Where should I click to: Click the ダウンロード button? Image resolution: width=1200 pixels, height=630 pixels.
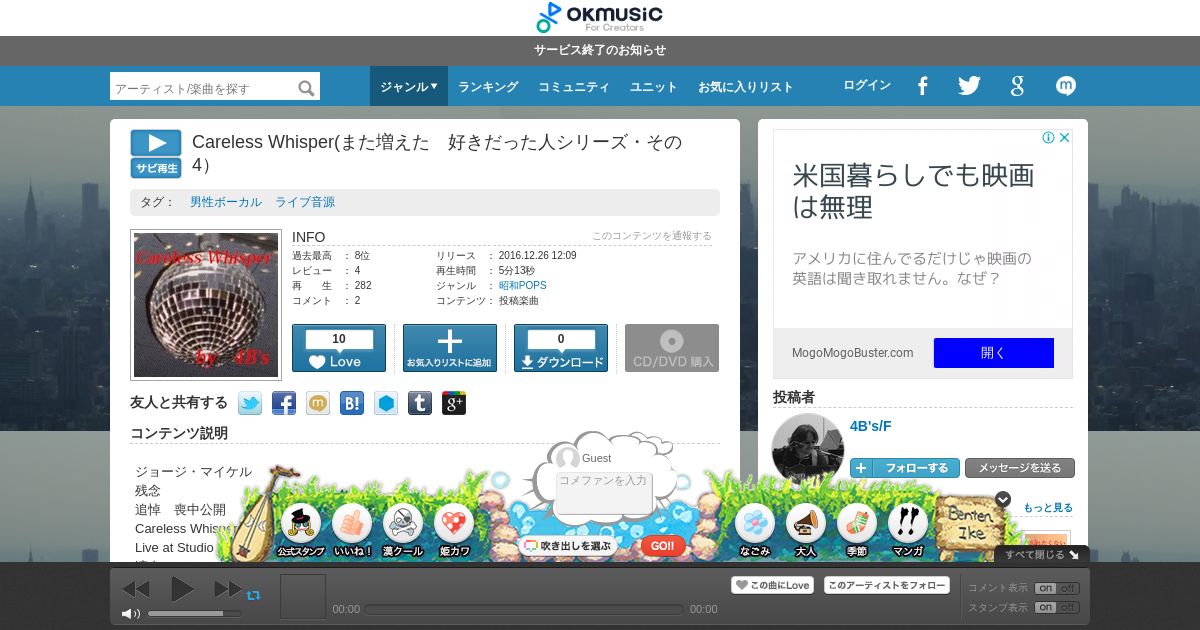coord(561,348)
